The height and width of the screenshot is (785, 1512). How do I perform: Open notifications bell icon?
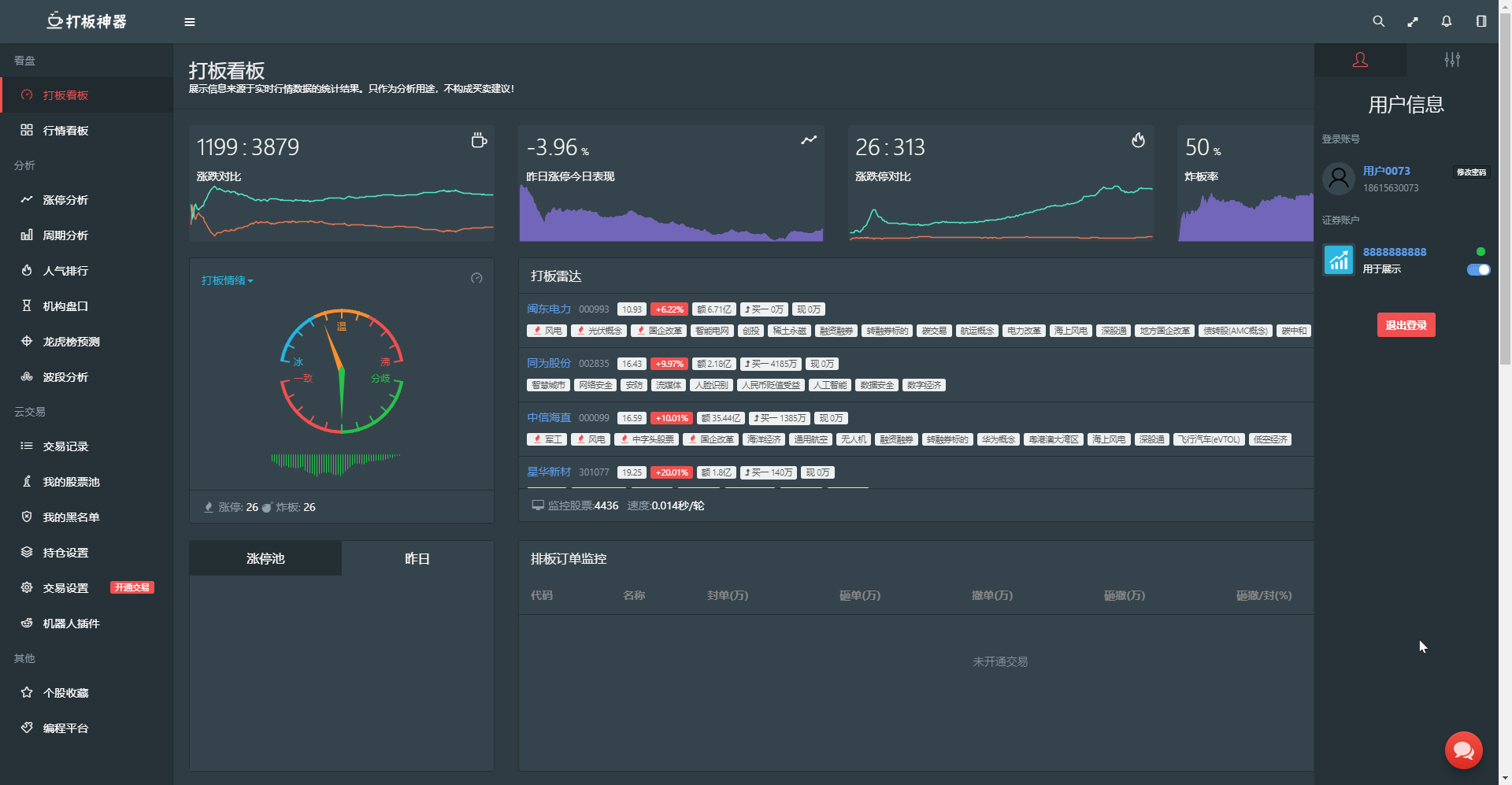[1447, 21]
